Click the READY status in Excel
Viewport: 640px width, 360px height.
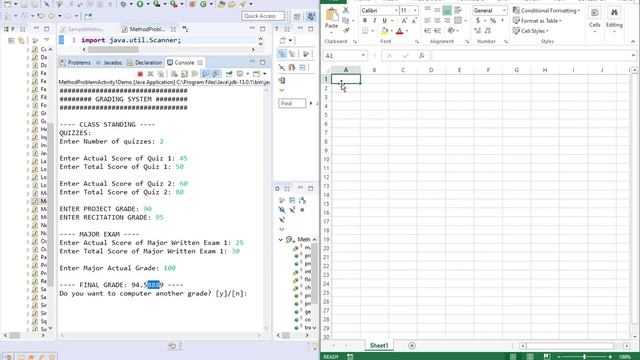[x=331, y=357]
